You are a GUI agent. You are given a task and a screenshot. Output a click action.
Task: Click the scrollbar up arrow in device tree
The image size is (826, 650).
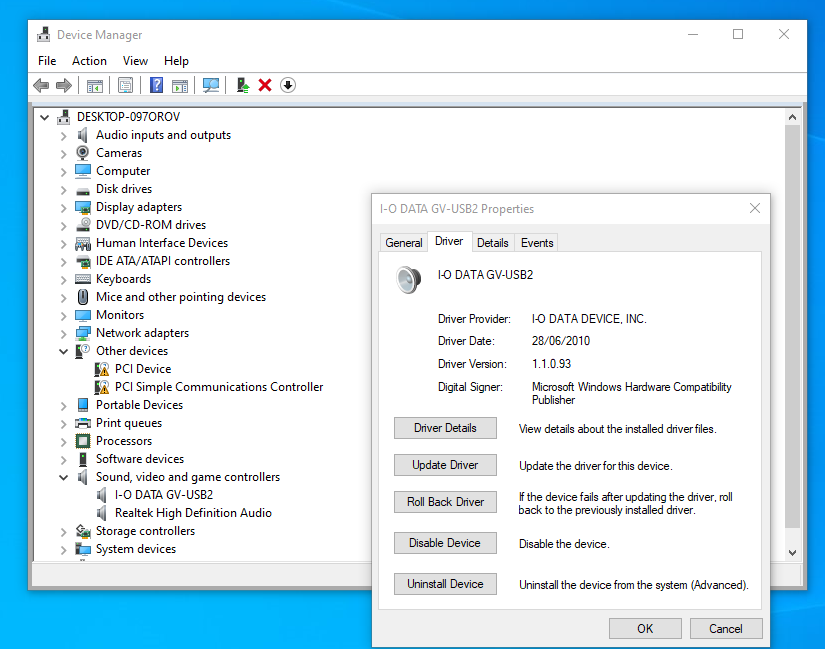click(x=792, y=117)
